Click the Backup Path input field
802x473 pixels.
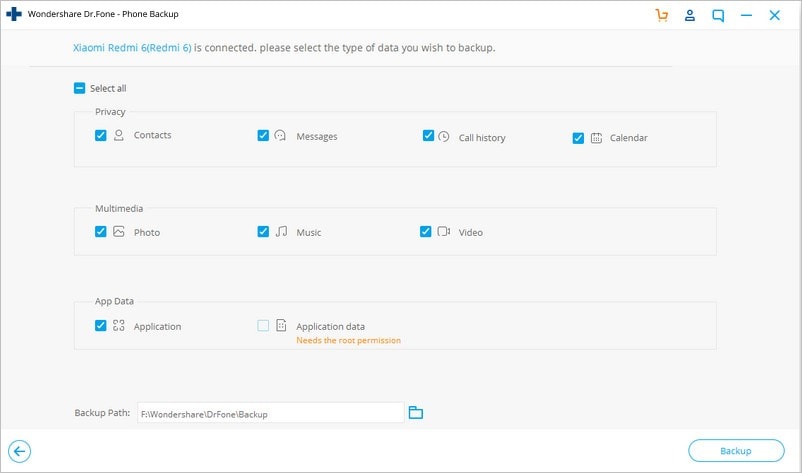(269, 413)
